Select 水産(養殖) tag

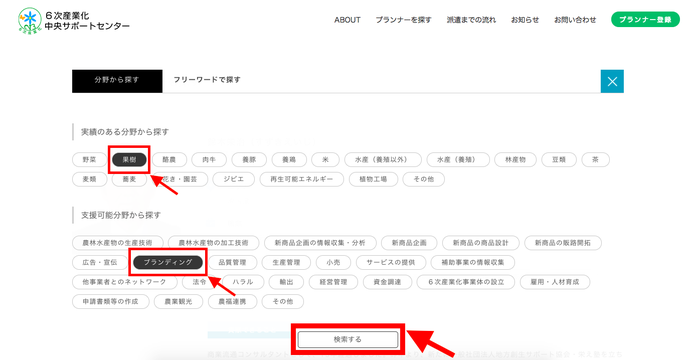[x=458, y=159]
